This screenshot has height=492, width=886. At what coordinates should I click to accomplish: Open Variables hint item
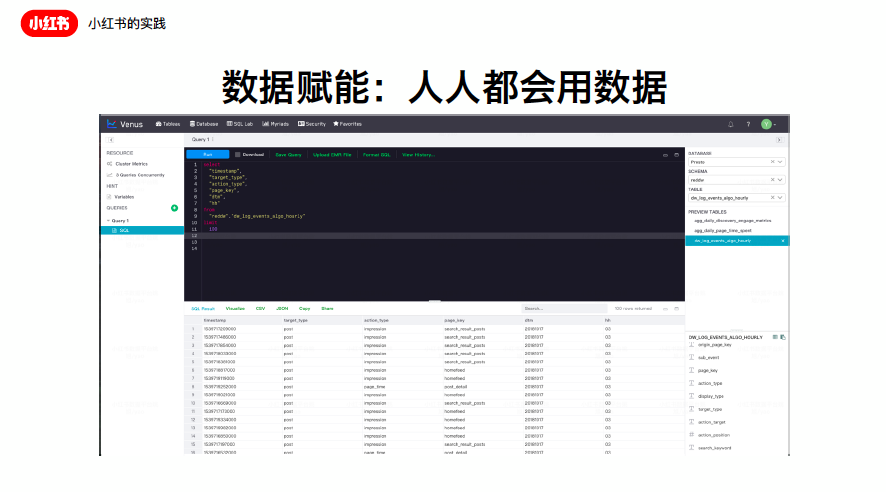click(x=120, y=197)
